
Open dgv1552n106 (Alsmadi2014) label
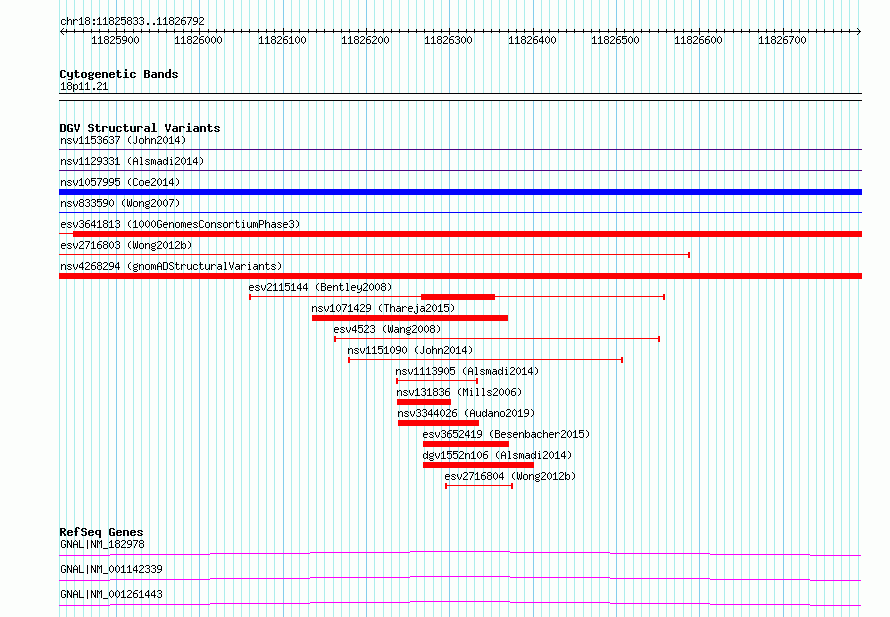tap(497, 455)
